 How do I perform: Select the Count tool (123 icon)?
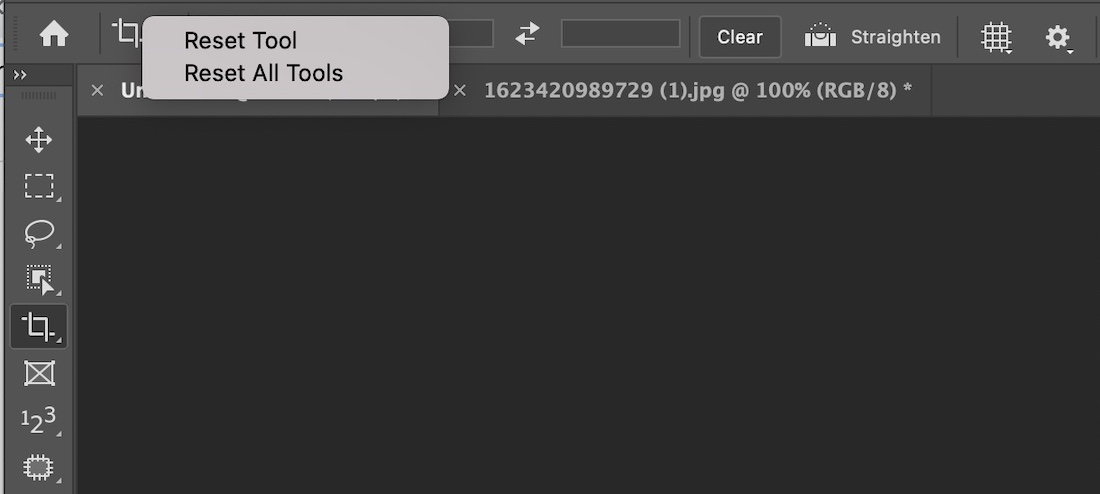pyautogui.click(x=39, y=420)
